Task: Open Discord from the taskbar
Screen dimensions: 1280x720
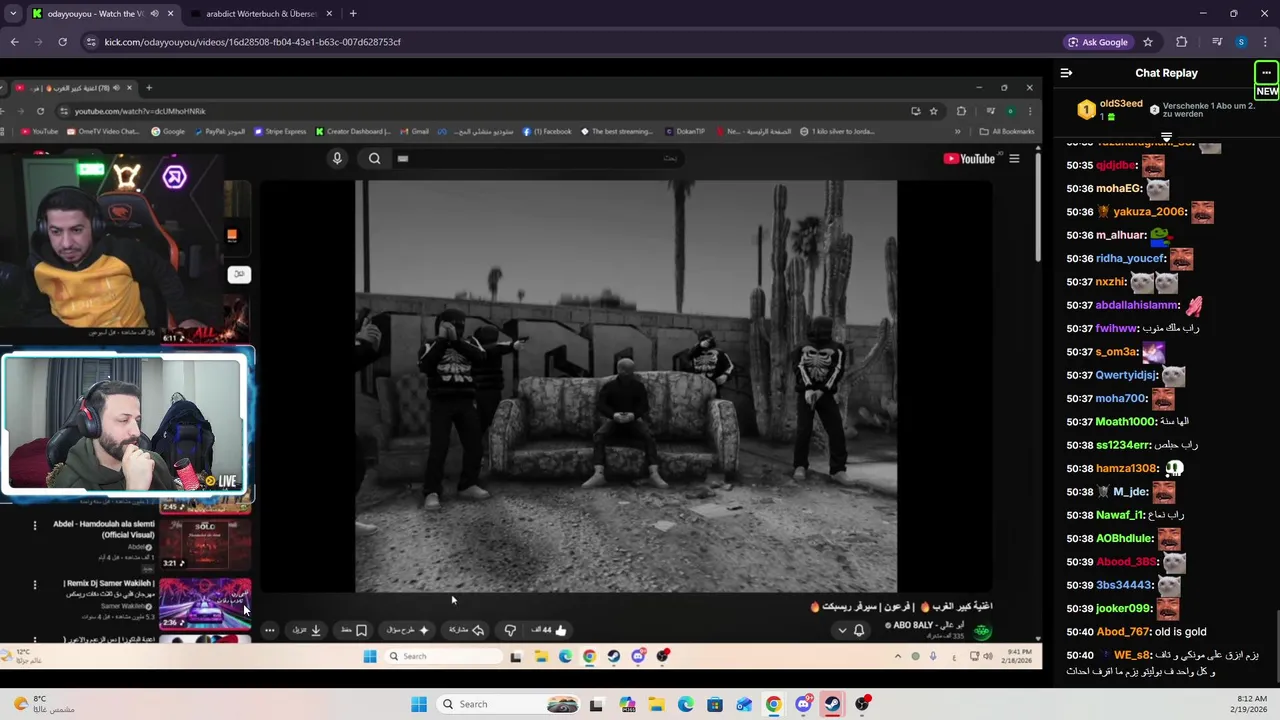Action: pyautogui.click(x=803, y=704)
